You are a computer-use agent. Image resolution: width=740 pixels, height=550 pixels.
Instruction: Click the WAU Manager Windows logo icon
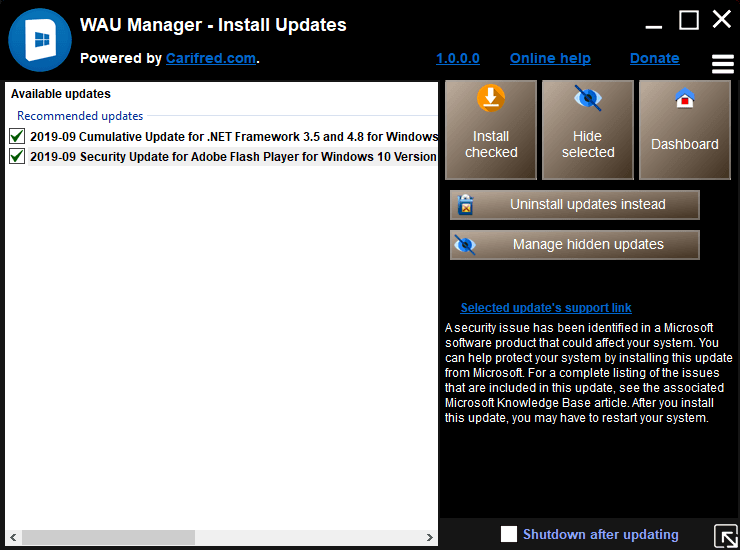click(39, 39)
